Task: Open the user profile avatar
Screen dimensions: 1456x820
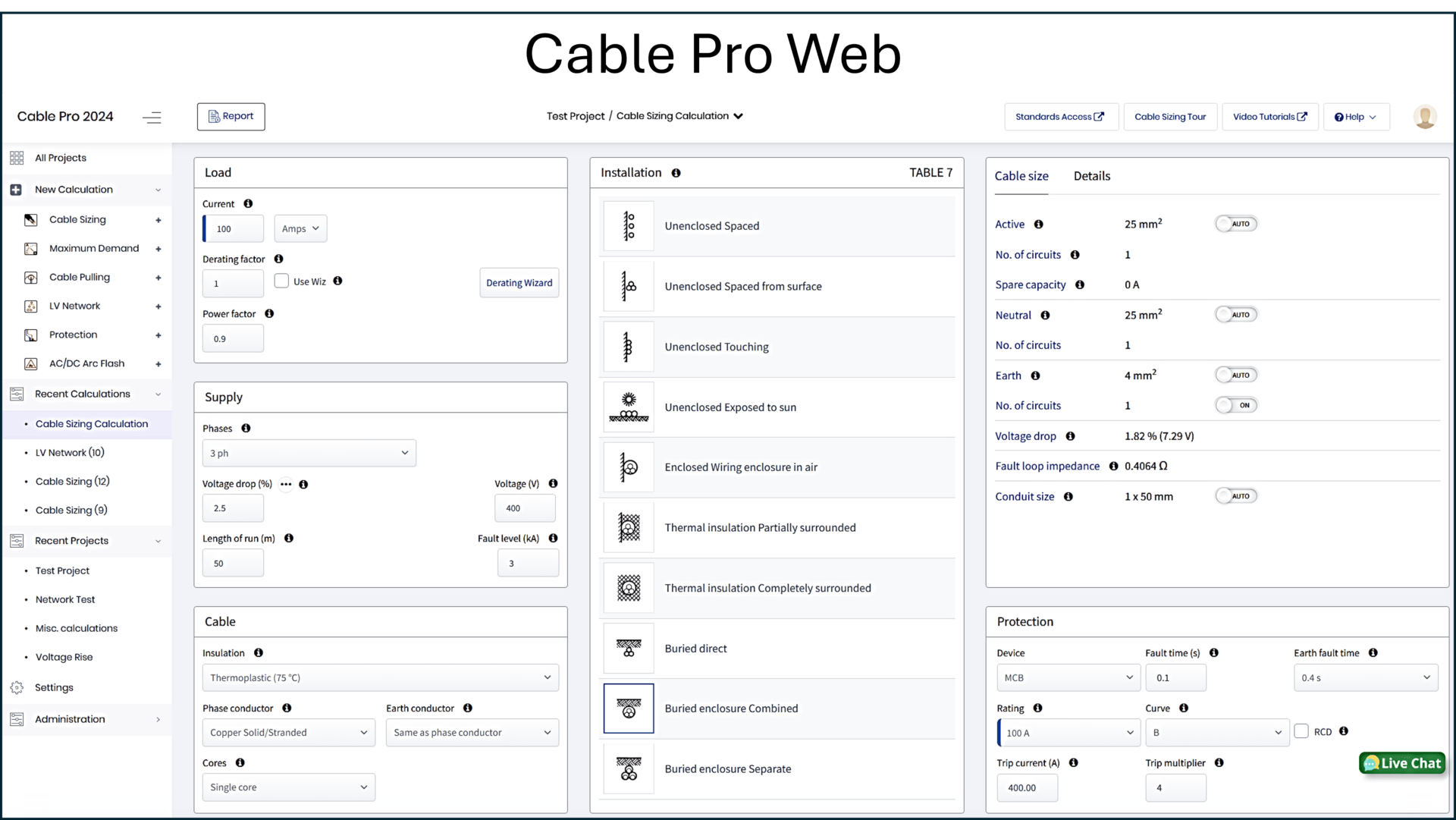Action: [x=1424, y=117]
